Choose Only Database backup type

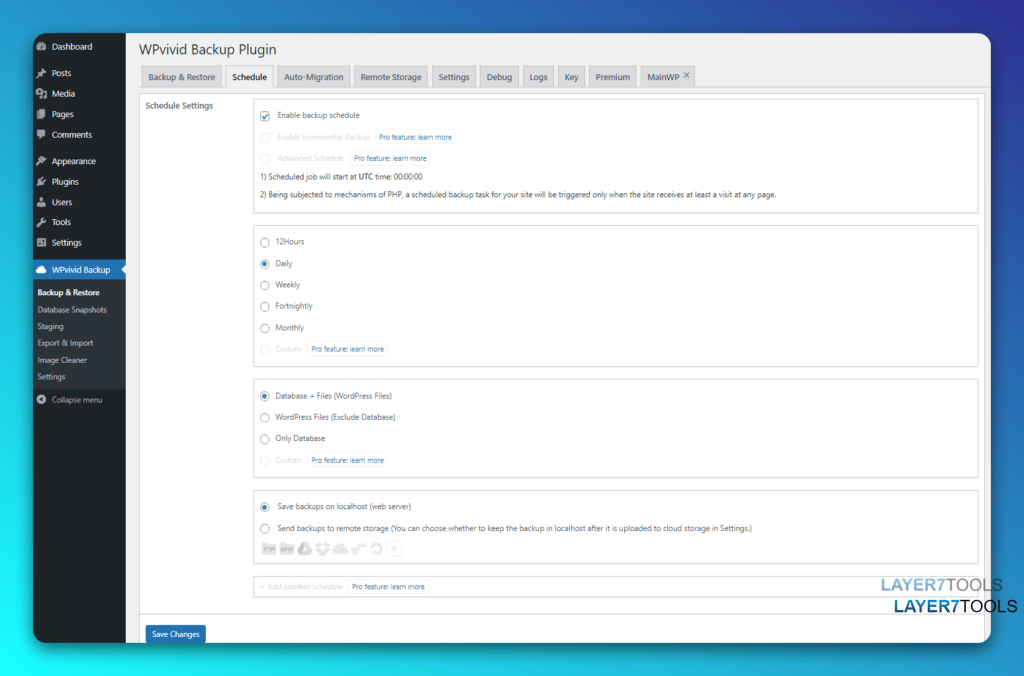pos(264,439)
